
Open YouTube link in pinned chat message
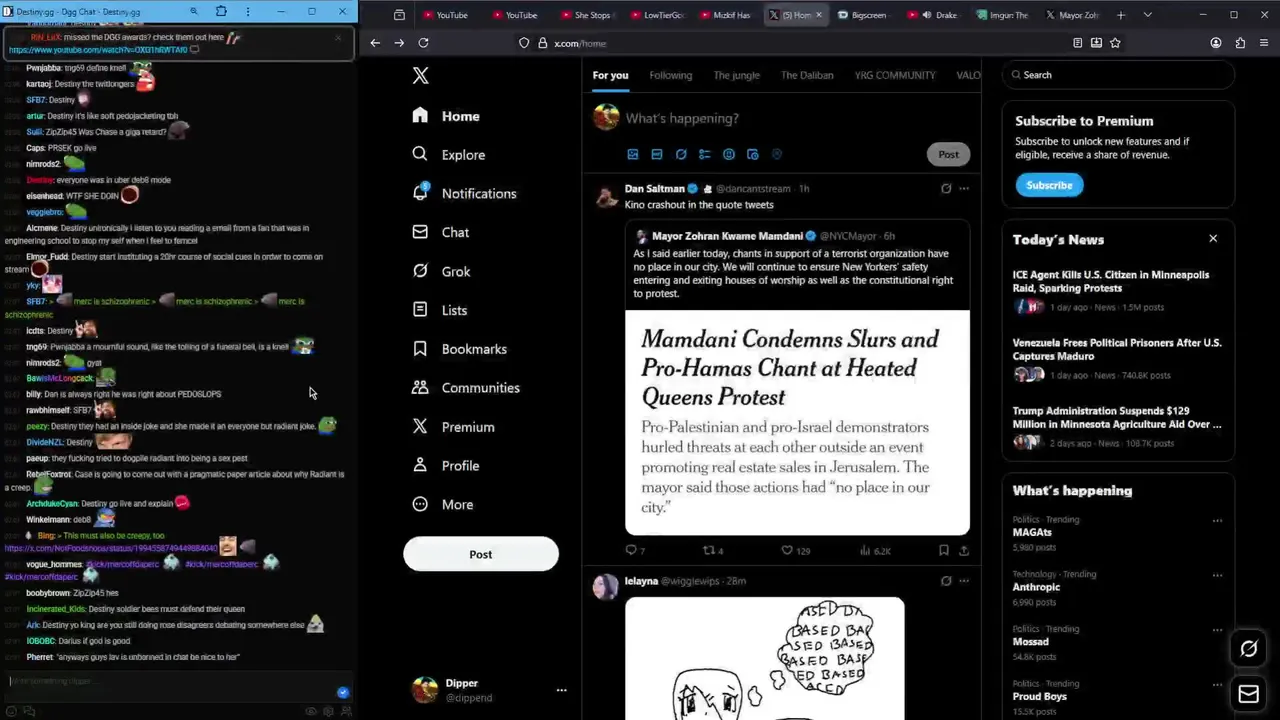click(98, 49)
